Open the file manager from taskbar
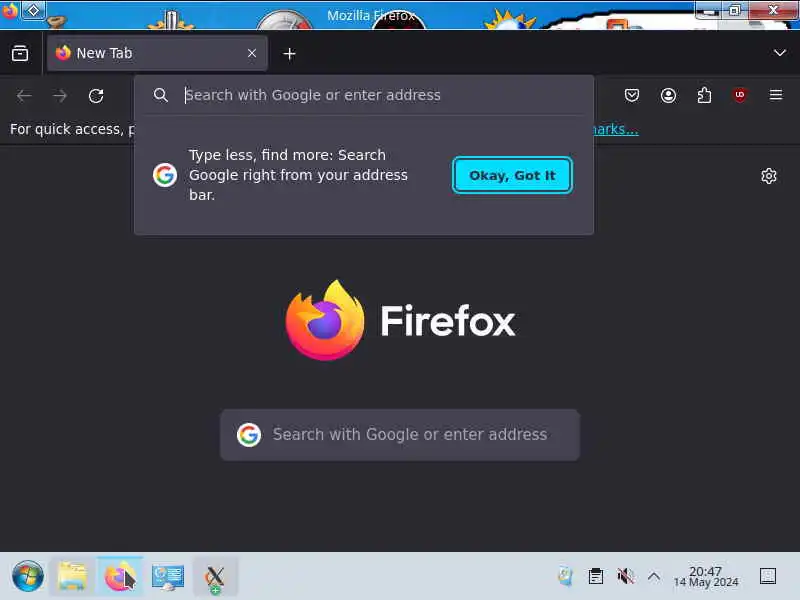Image resolution: width=800 pixels, height=600 pixels. point(72,577)
